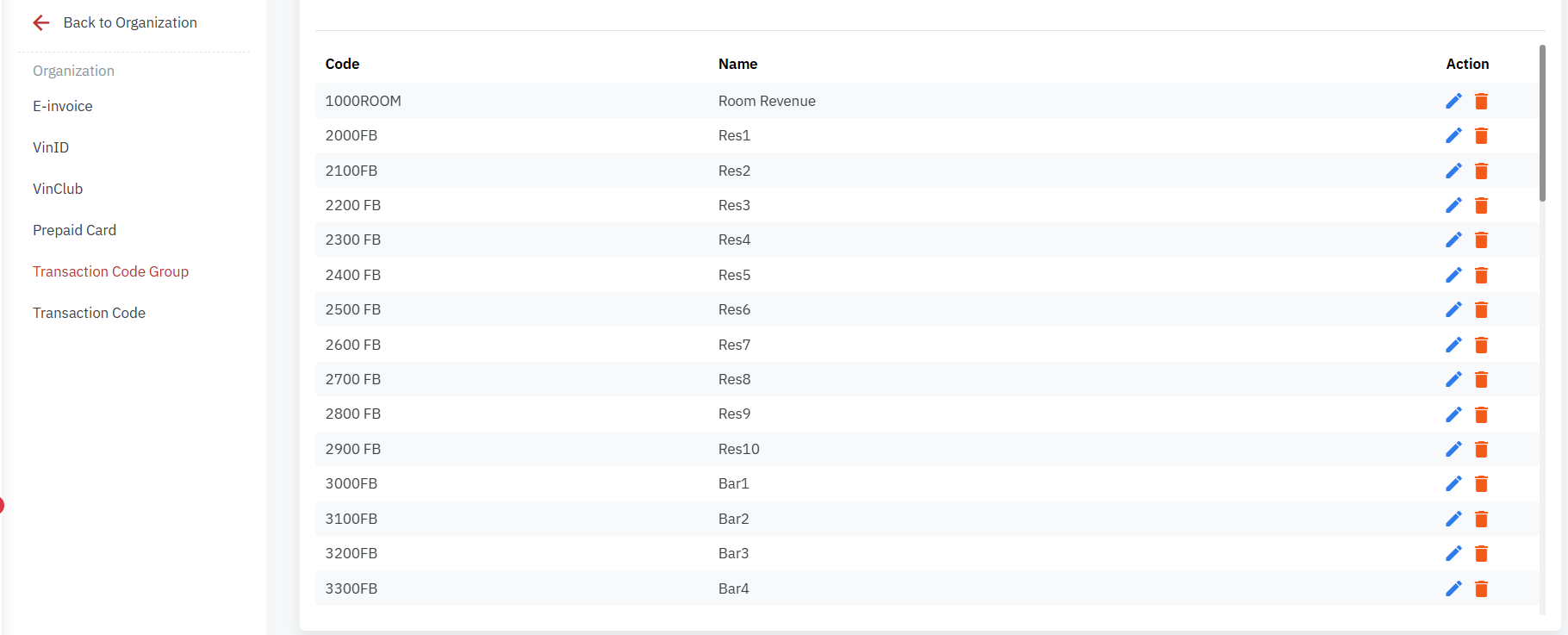Select VinClub in the sidebar
The height and width of the screenshot is (635, 1568).
[58, 189]
